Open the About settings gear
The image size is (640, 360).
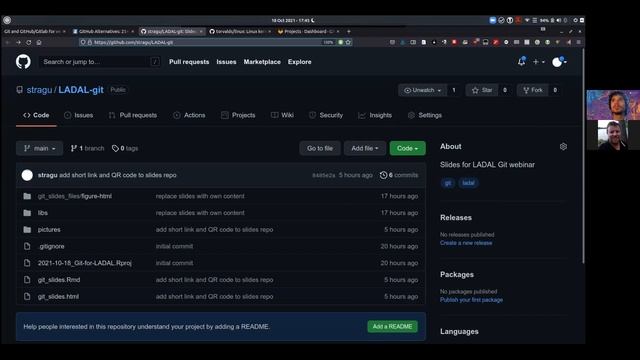563,147
